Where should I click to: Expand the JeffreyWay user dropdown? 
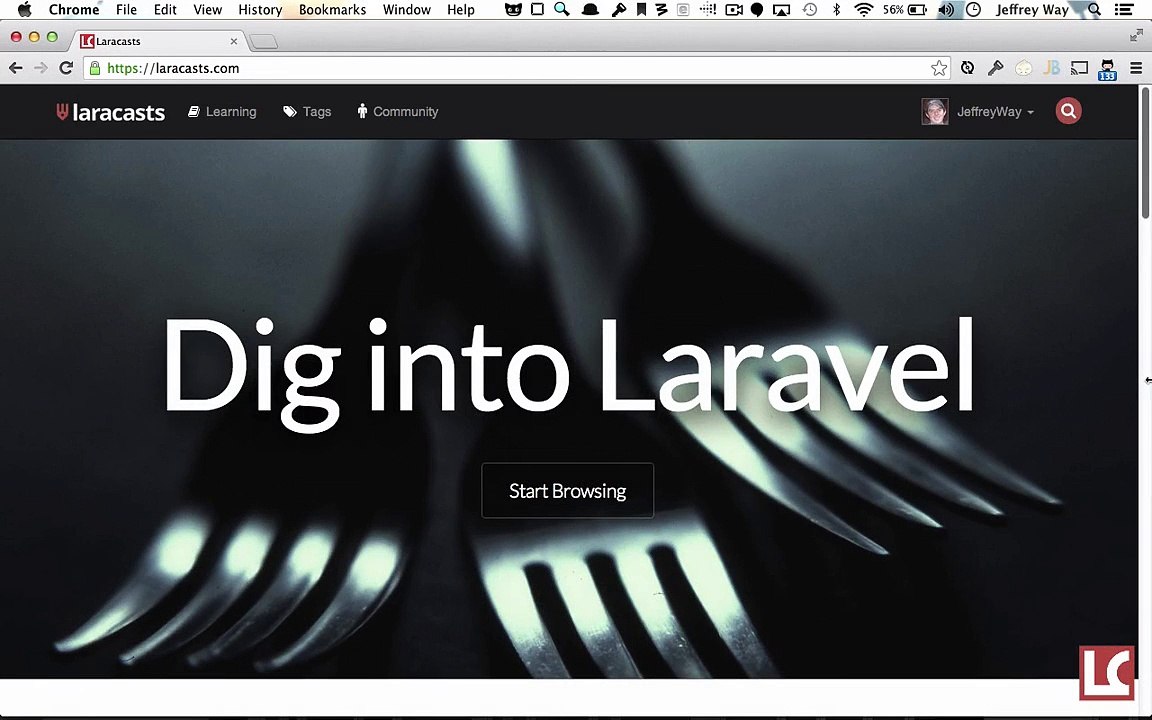click(995, 112)
